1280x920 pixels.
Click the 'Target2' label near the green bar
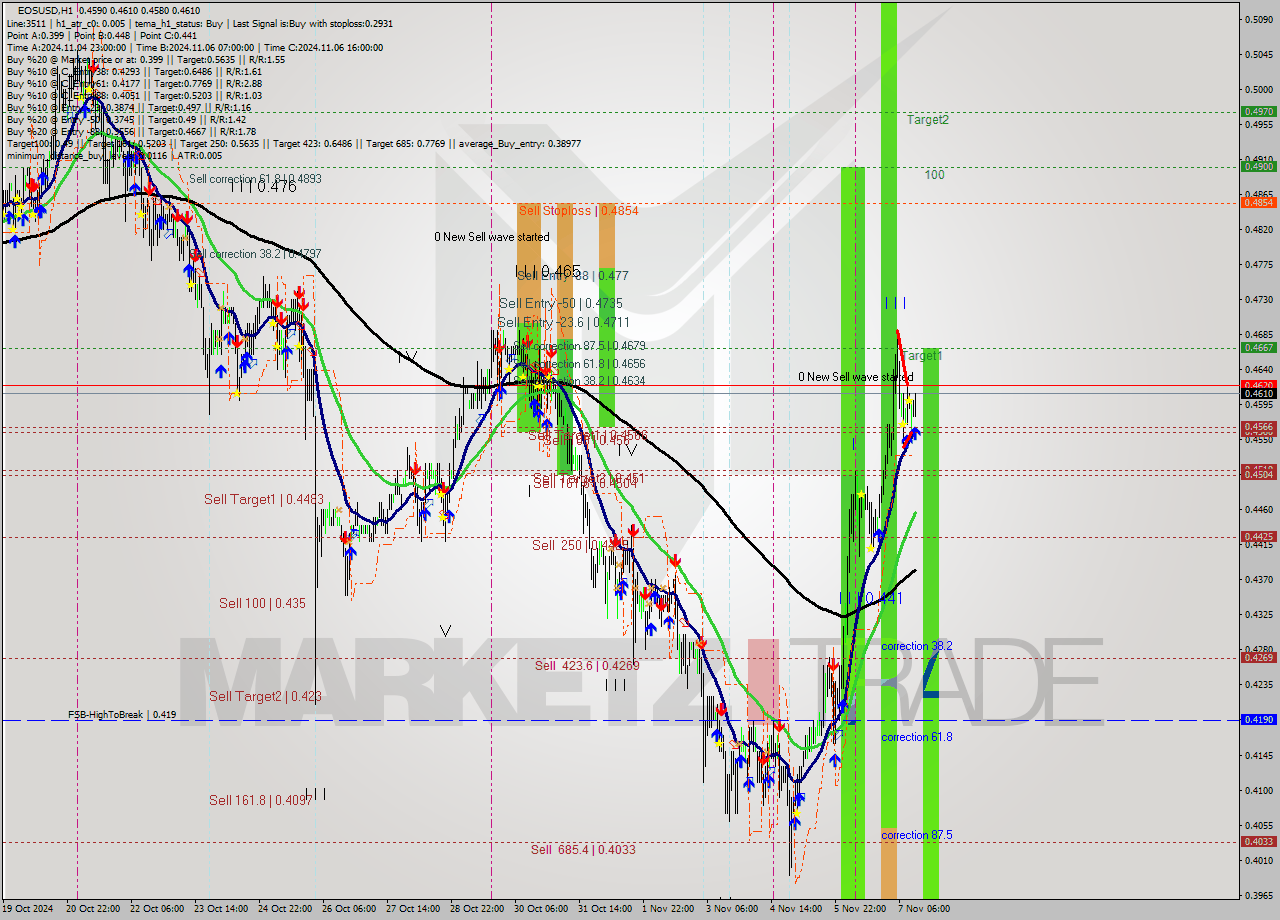click(x=928, y=120)
